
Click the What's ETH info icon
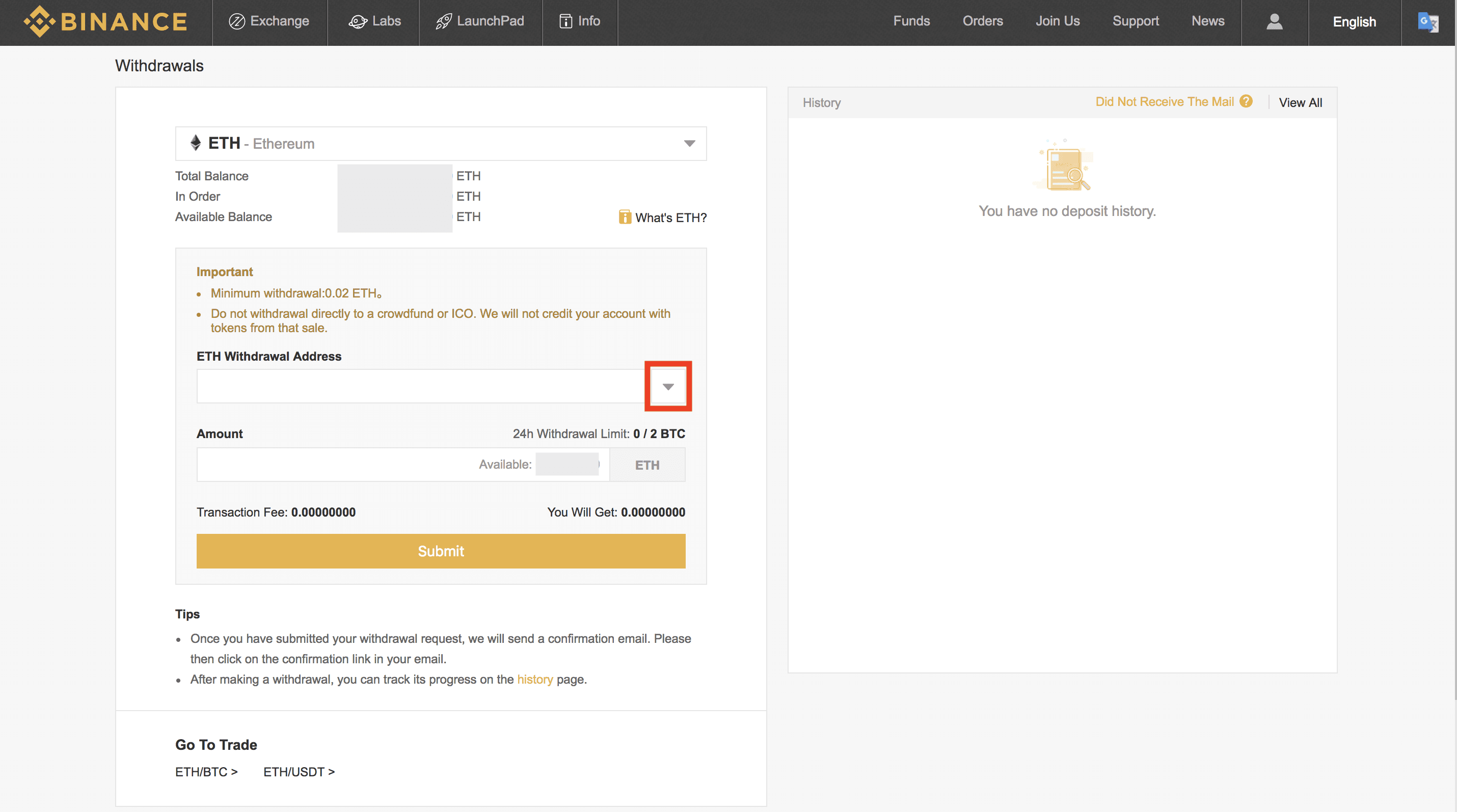click(x=625, y=217)
